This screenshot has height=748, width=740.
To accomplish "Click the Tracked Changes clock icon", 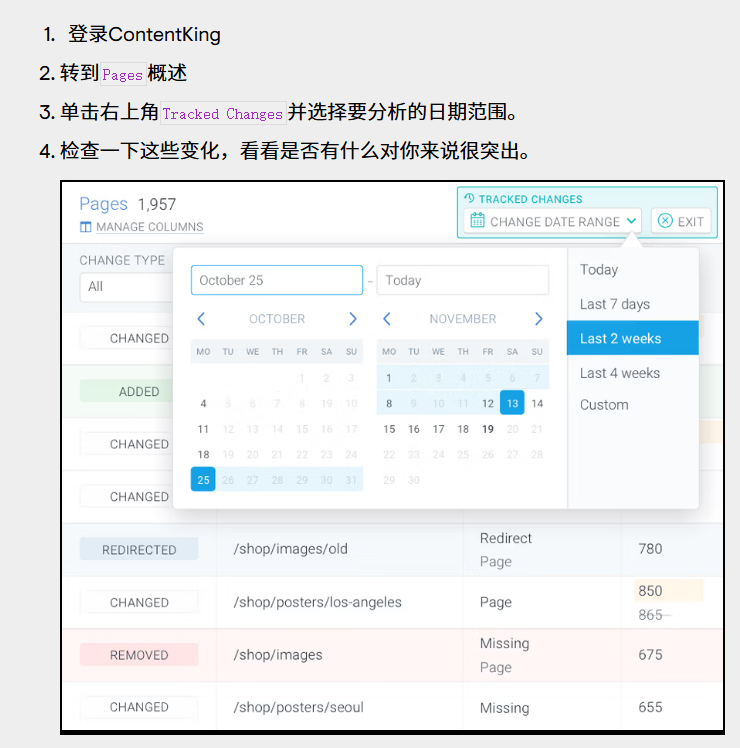I will point(470,199).
